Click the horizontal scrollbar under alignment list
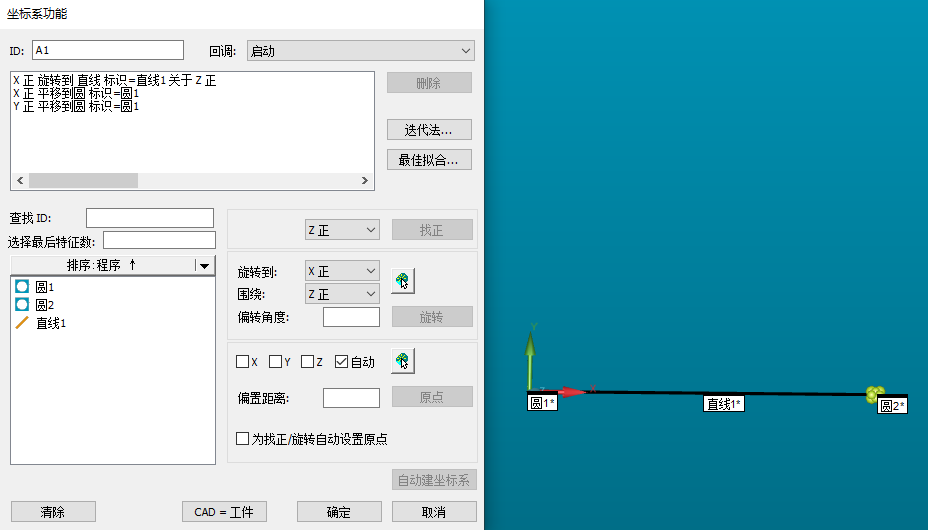The width and height of the screenshot is (928, 530). click(x=83, y=181)
